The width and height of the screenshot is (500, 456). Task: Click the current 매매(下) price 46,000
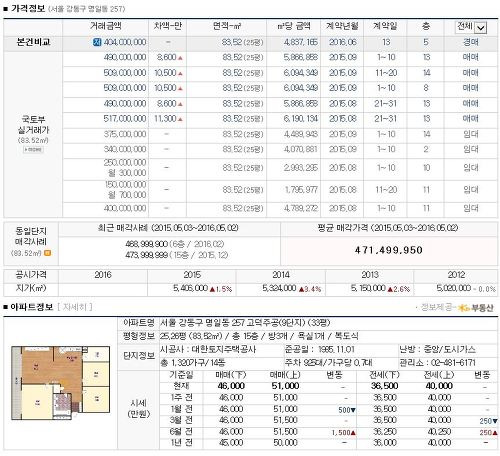point(231,386)
